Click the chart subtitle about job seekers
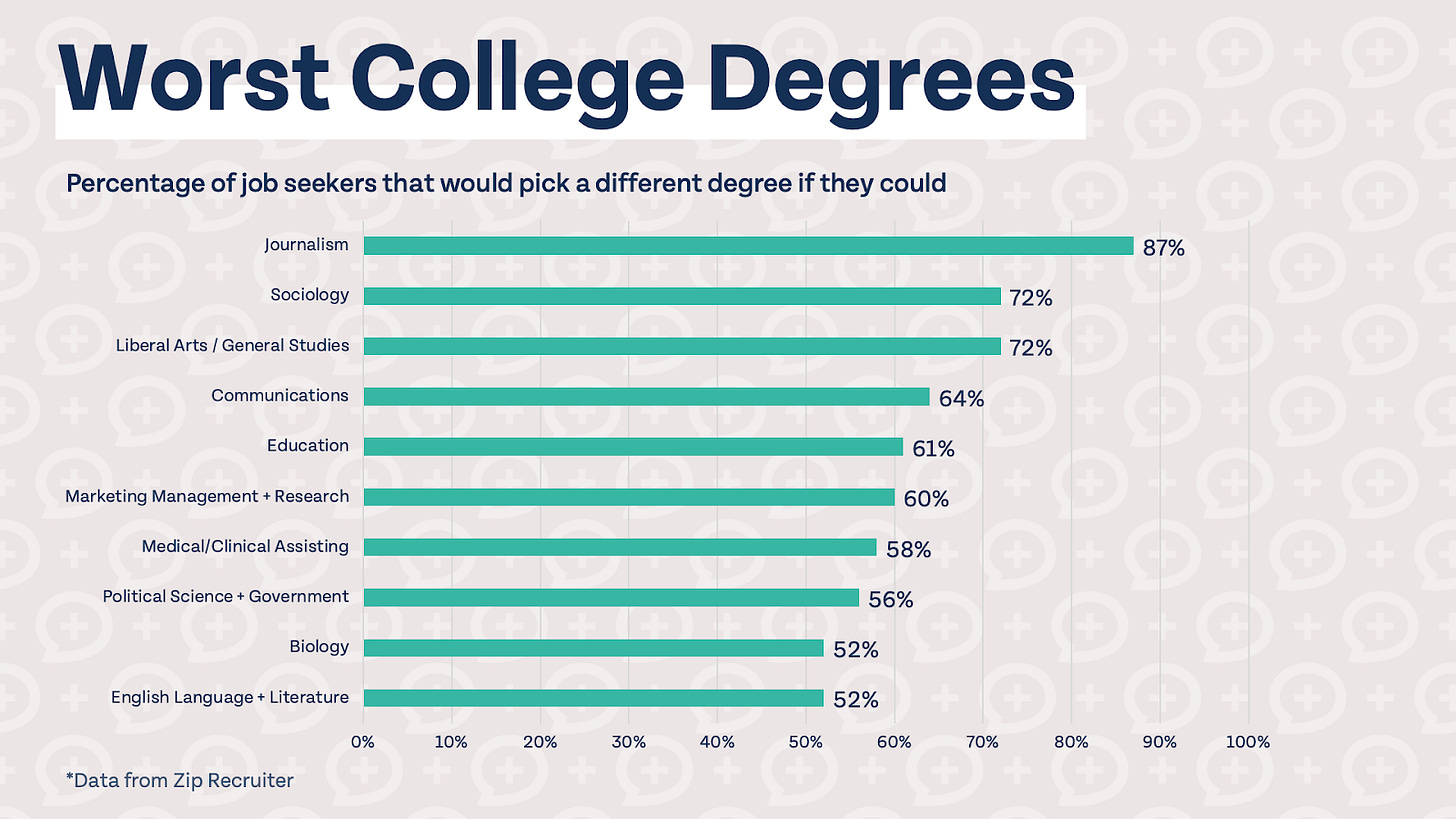The width and height of the screenshot is (1456, 819). coord(505,184)
